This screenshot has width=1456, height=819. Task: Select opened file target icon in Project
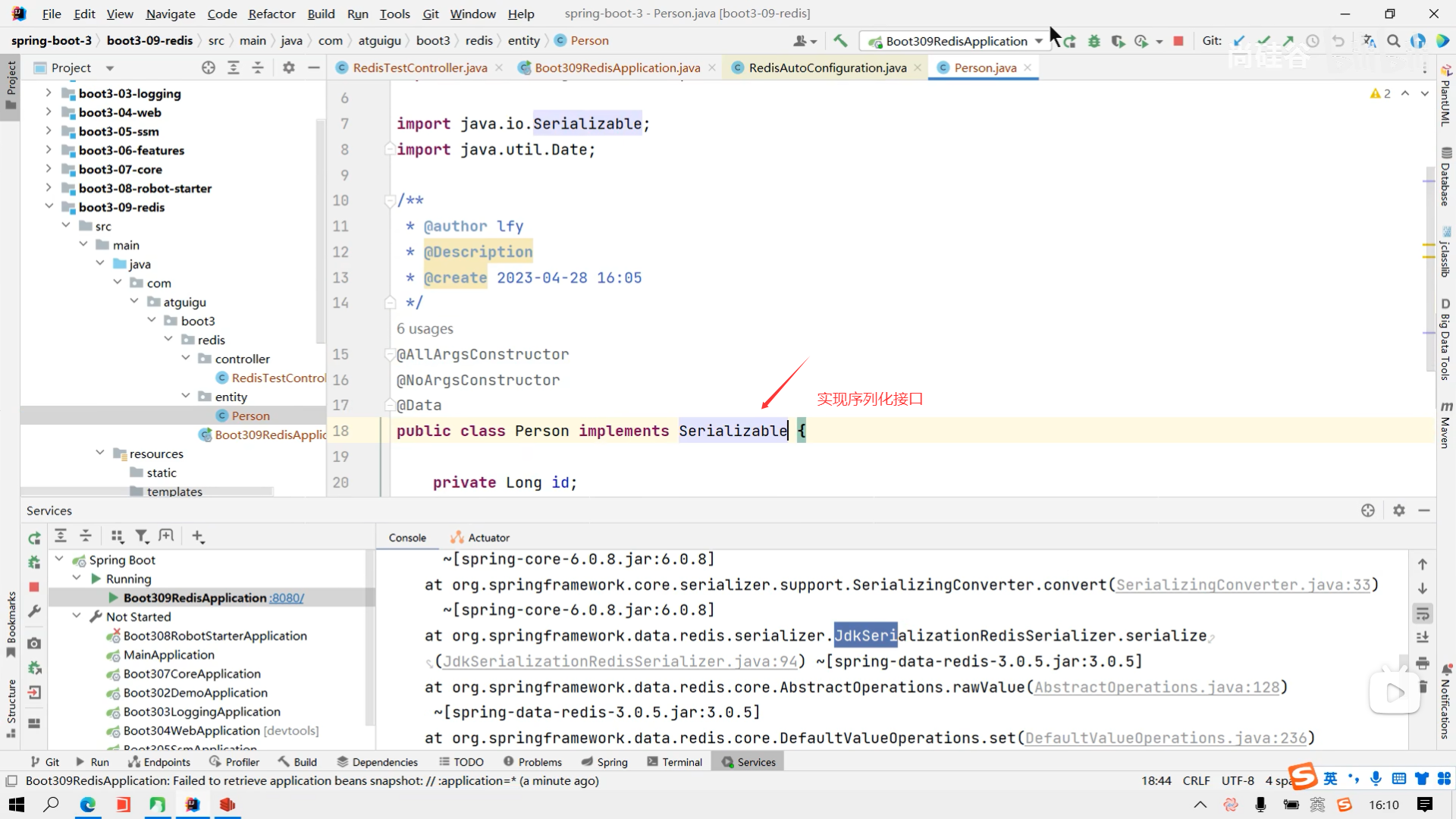(209, 67)
